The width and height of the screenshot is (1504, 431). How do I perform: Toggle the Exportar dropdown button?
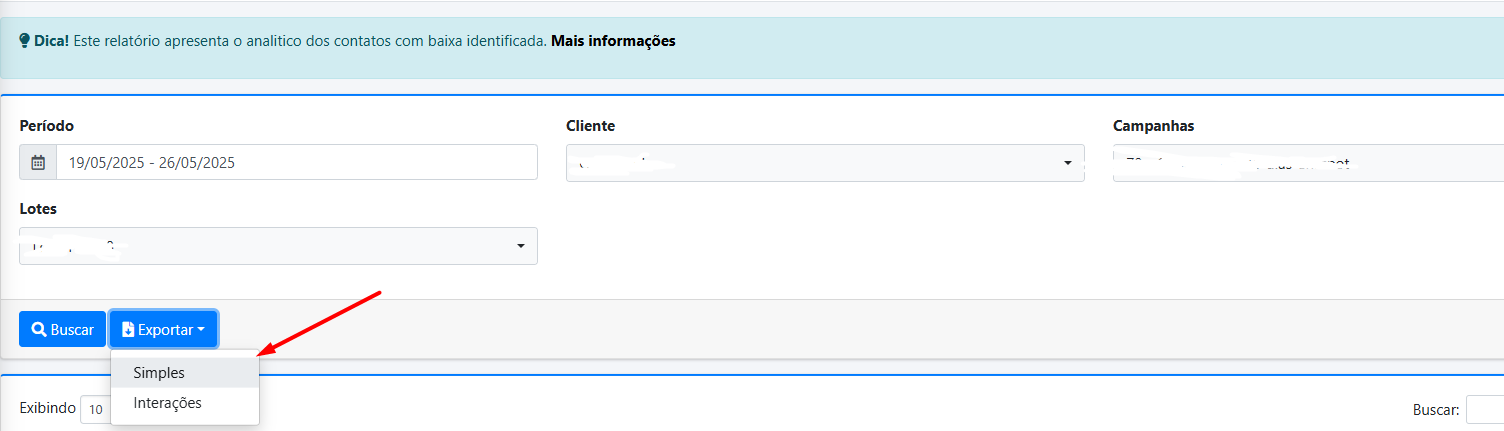click(x=163, y=329)
